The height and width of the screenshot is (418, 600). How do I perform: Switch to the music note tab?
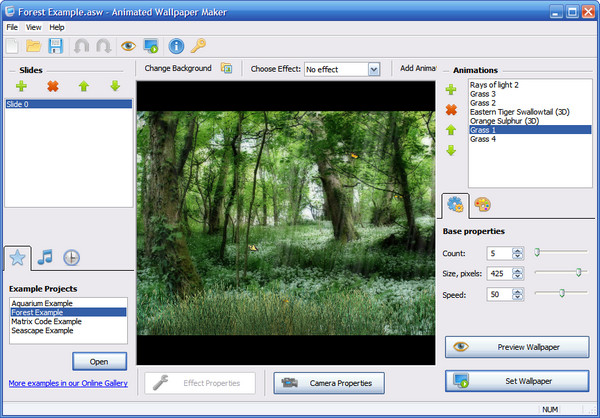pyautogui.click(x=45, y=257)
